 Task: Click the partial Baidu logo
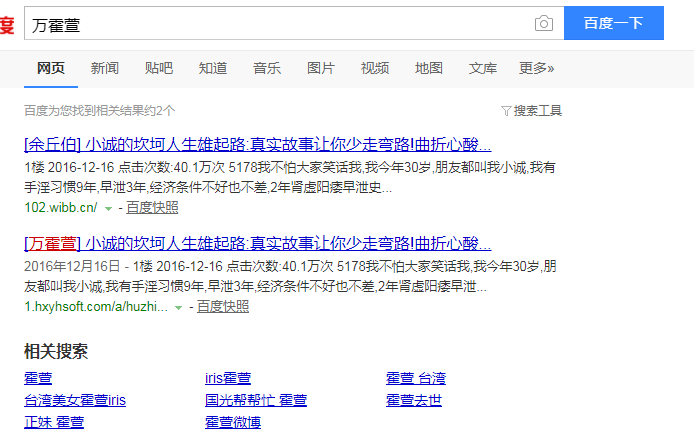tap(7, 24)
